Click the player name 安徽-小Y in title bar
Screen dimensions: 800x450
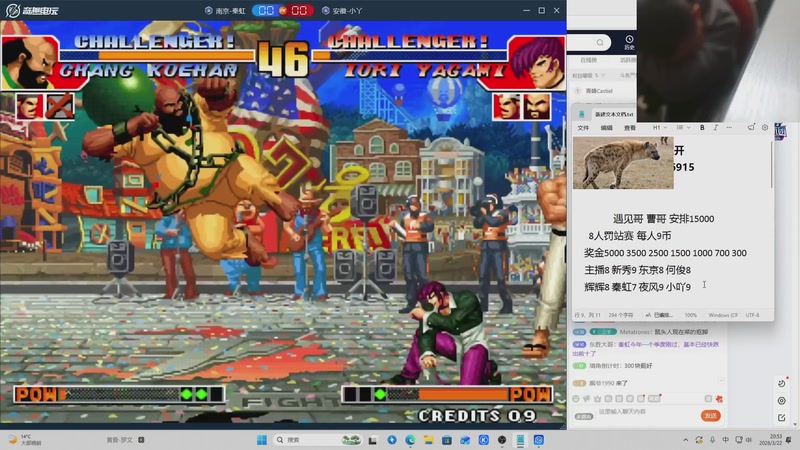coord(347,11)
